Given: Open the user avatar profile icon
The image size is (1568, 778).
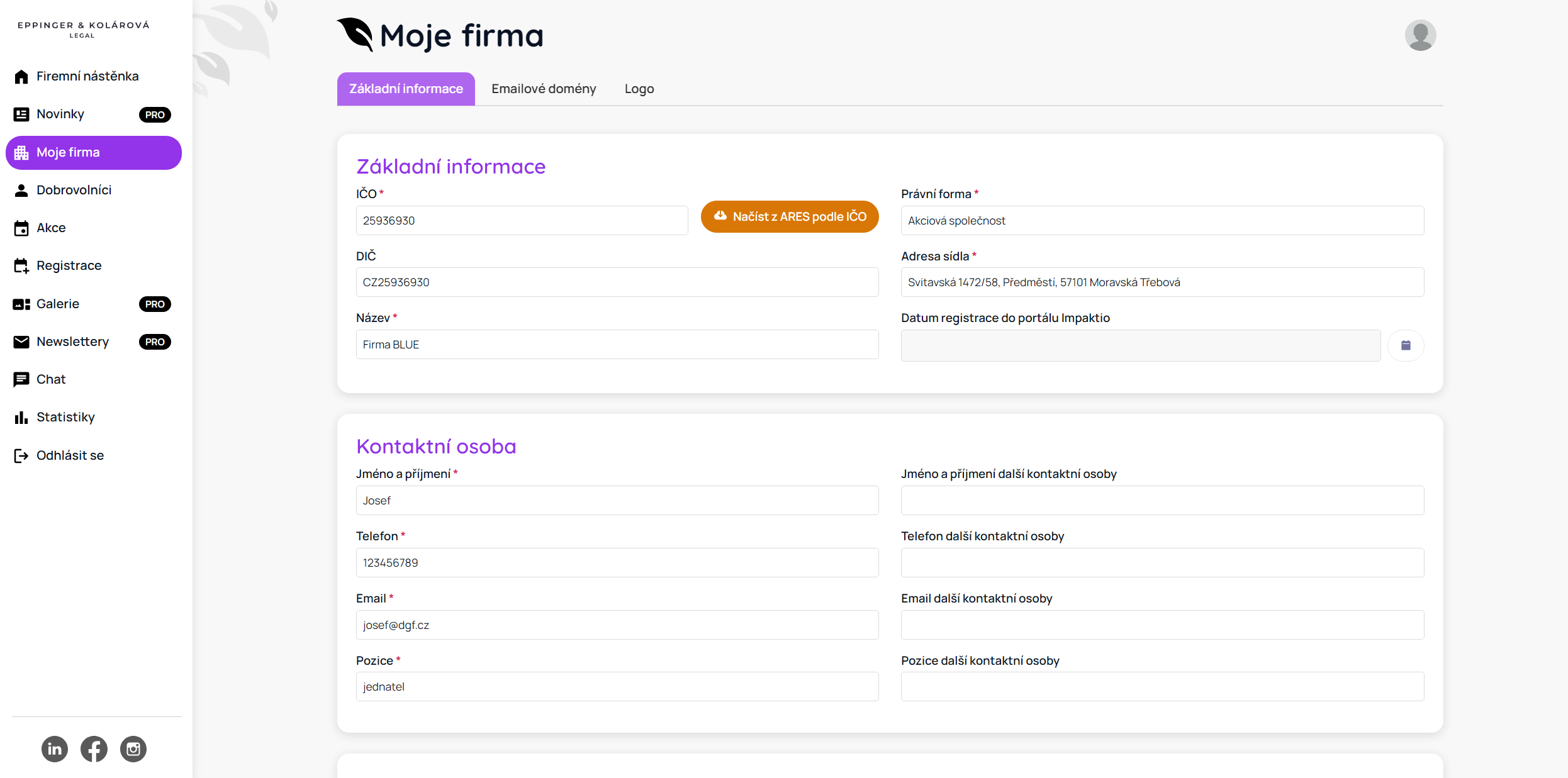Looking at the screenshot, I should (x=1420, y=35).
